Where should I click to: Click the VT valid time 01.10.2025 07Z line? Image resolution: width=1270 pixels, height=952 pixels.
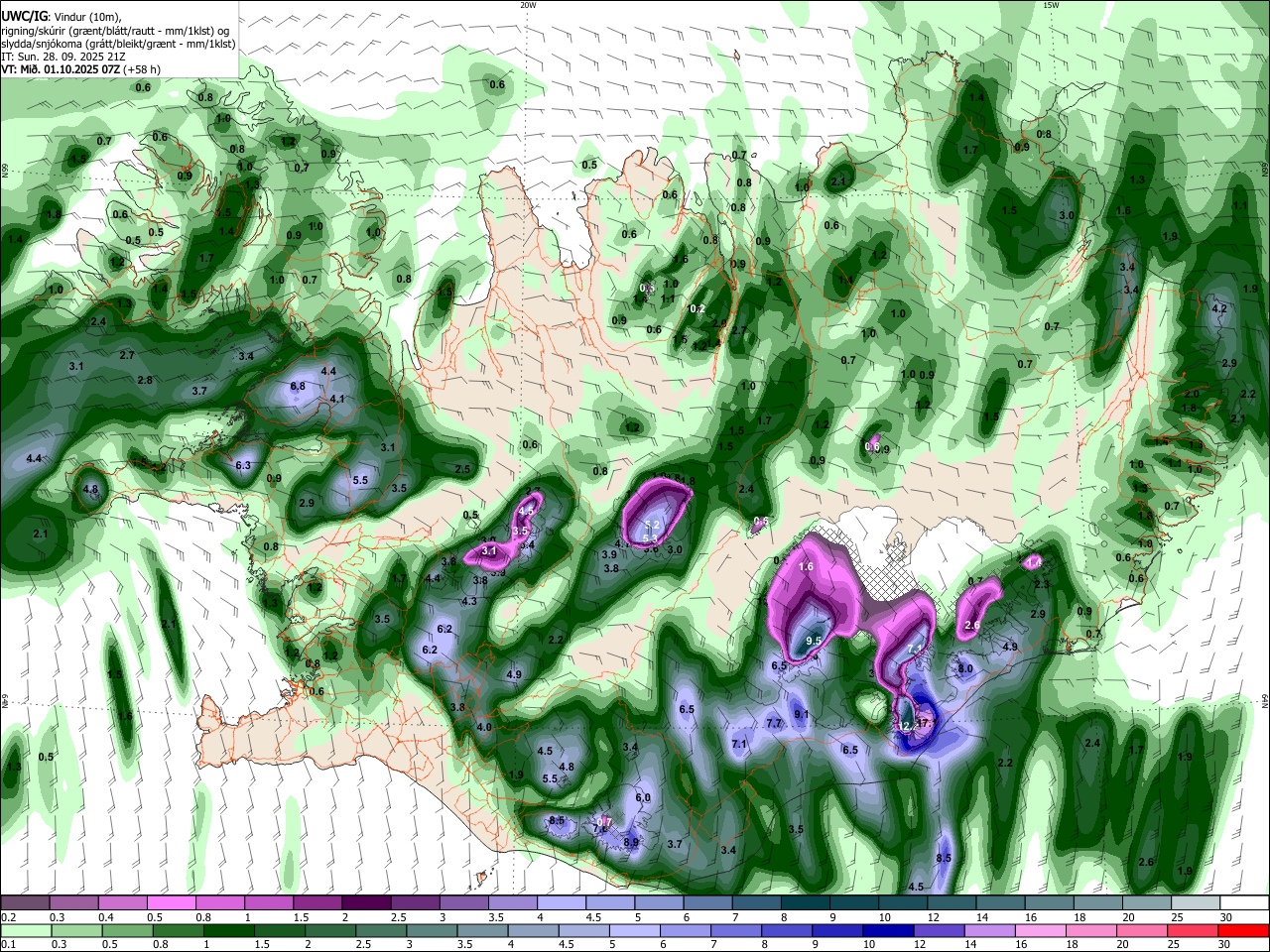pyautogui.click(x=80, y=69)
